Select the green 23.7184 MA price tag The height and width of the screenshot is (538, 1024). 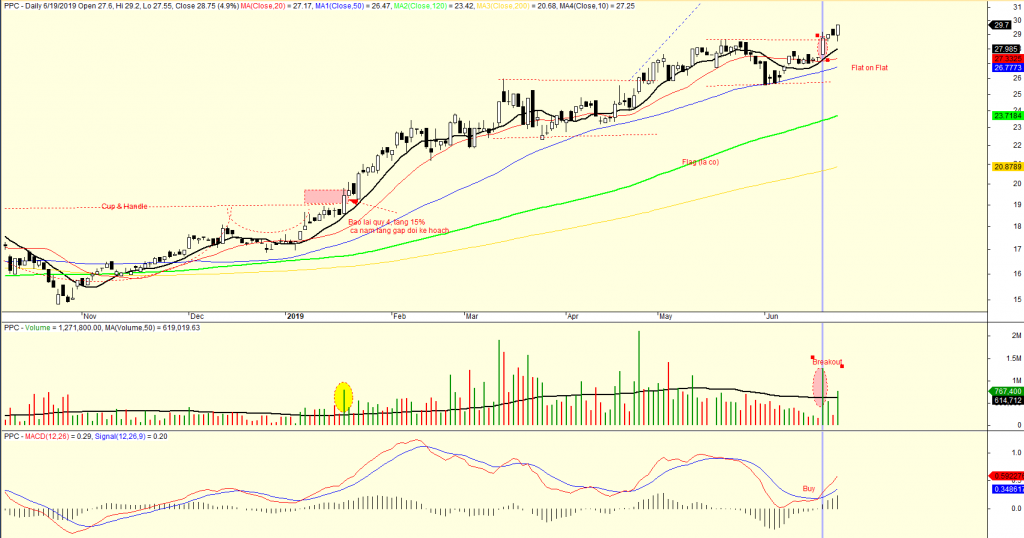[1005, 116]
